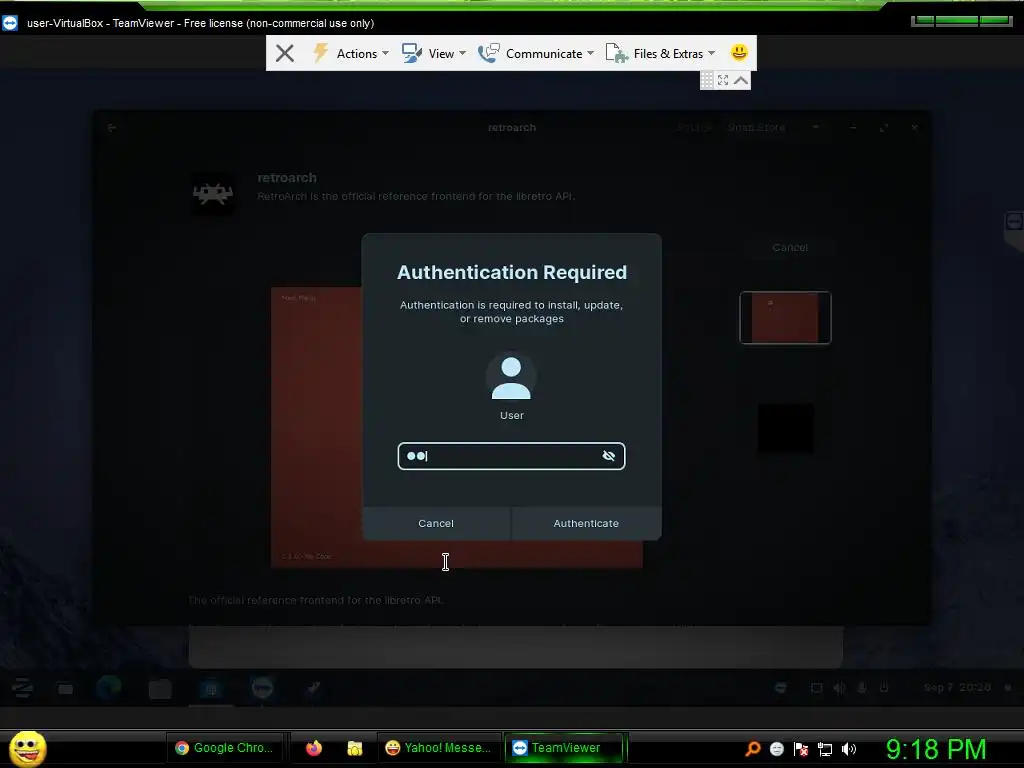
Task: Toggle full screen with the expand arrows icon
Action: (x=723, y=80)
